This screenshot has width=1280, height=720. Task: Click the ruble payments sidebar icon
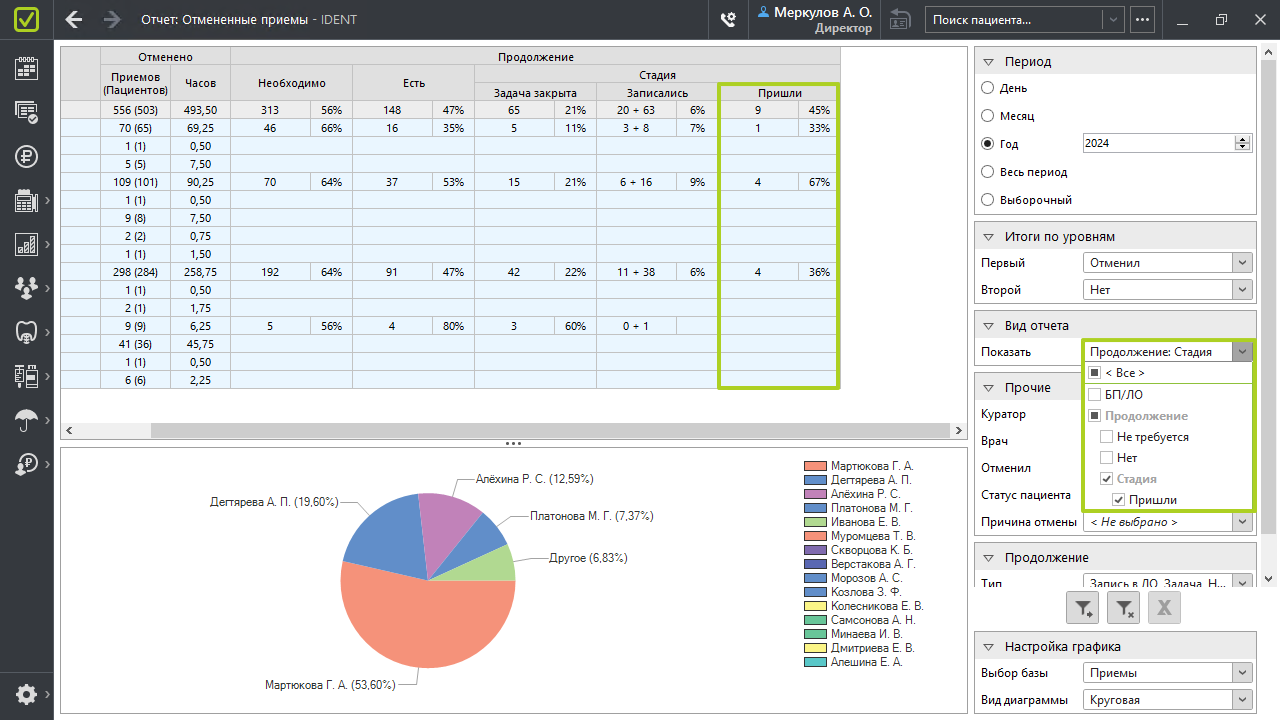pos(26,156)
